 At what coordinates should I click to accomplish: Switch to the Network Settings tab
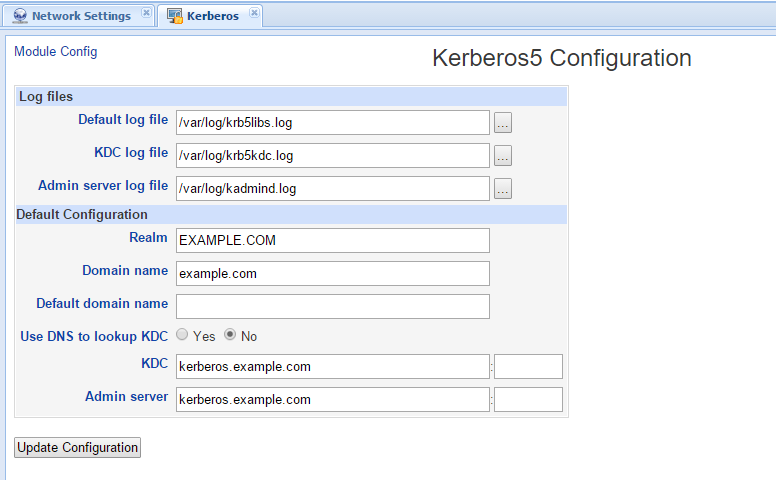point(79,16)
